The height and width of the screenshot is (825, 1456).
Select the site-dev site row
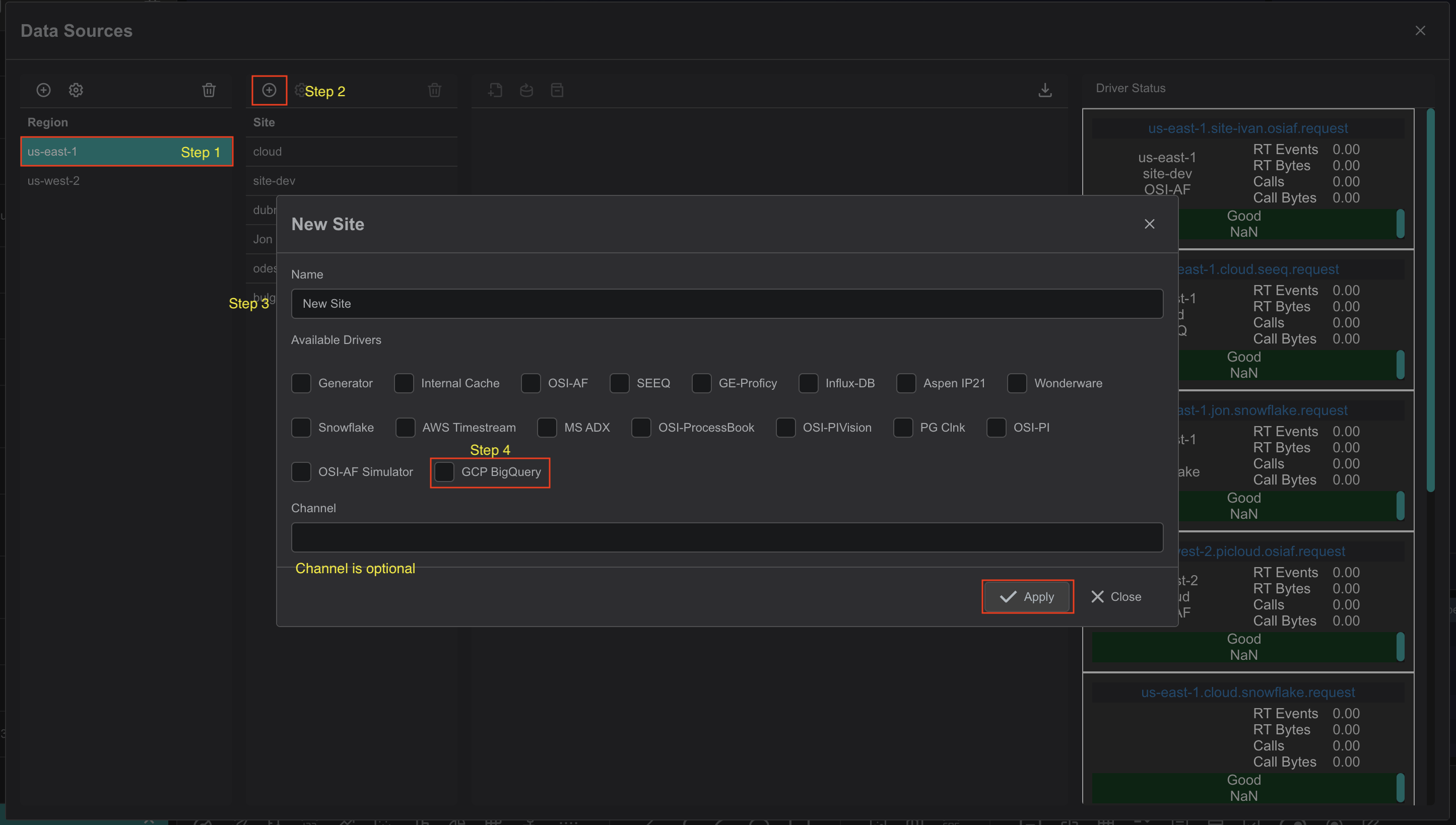(351, 181)
